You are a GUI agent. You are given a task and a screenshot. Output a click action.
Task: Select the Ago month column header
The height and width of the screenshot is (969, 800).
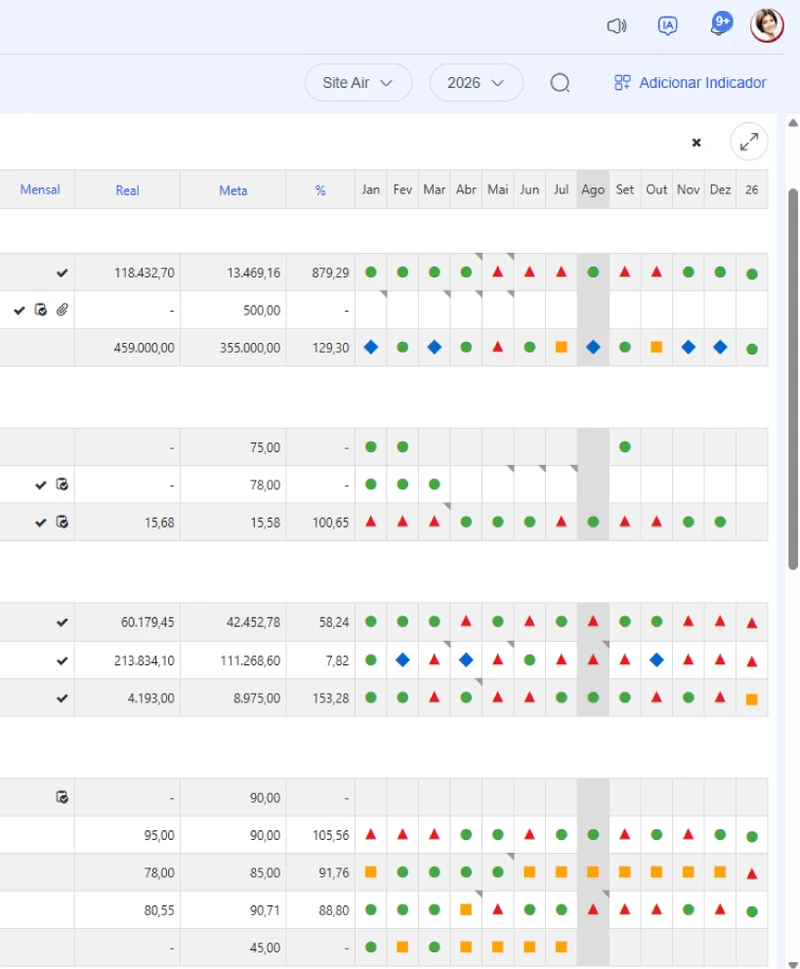(593, 190)
